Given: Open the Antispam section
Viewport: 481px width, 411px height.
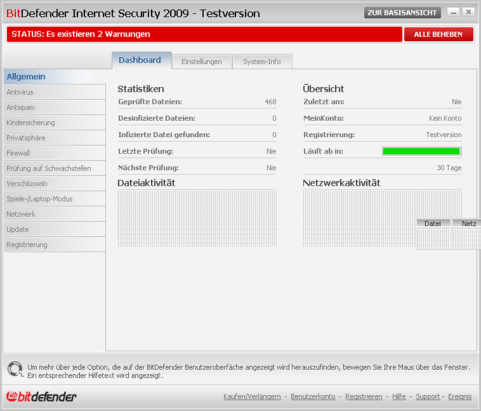Looking at the screenshot, I should pyautogui.click(x=55, y=107).
